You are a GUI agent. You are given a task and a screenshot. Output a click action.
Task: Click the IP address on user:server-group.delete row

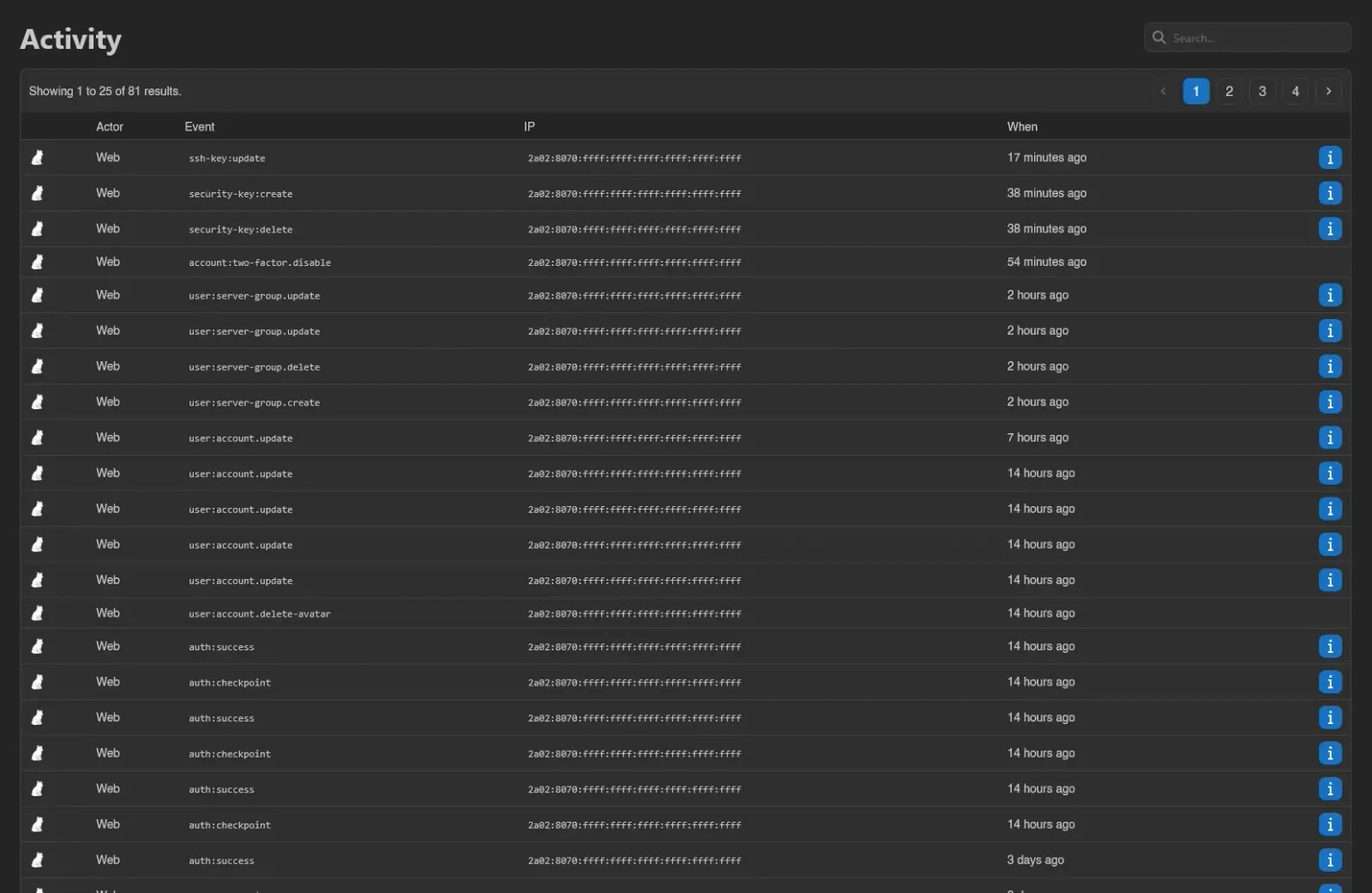[635, 367]
